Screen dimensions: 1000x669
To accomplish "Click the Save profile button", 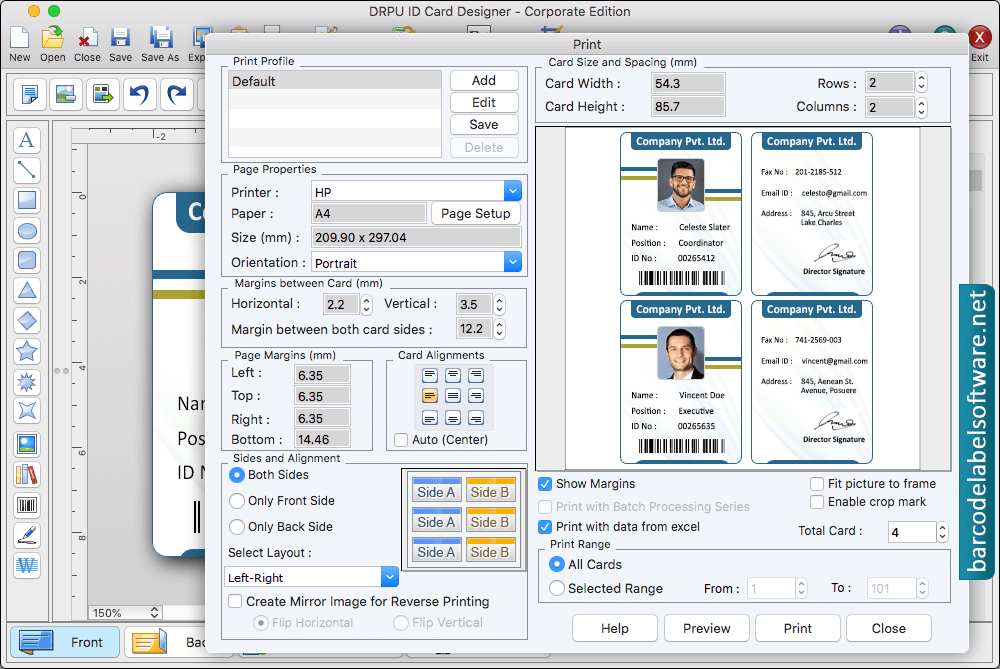I will pos(484,124).
